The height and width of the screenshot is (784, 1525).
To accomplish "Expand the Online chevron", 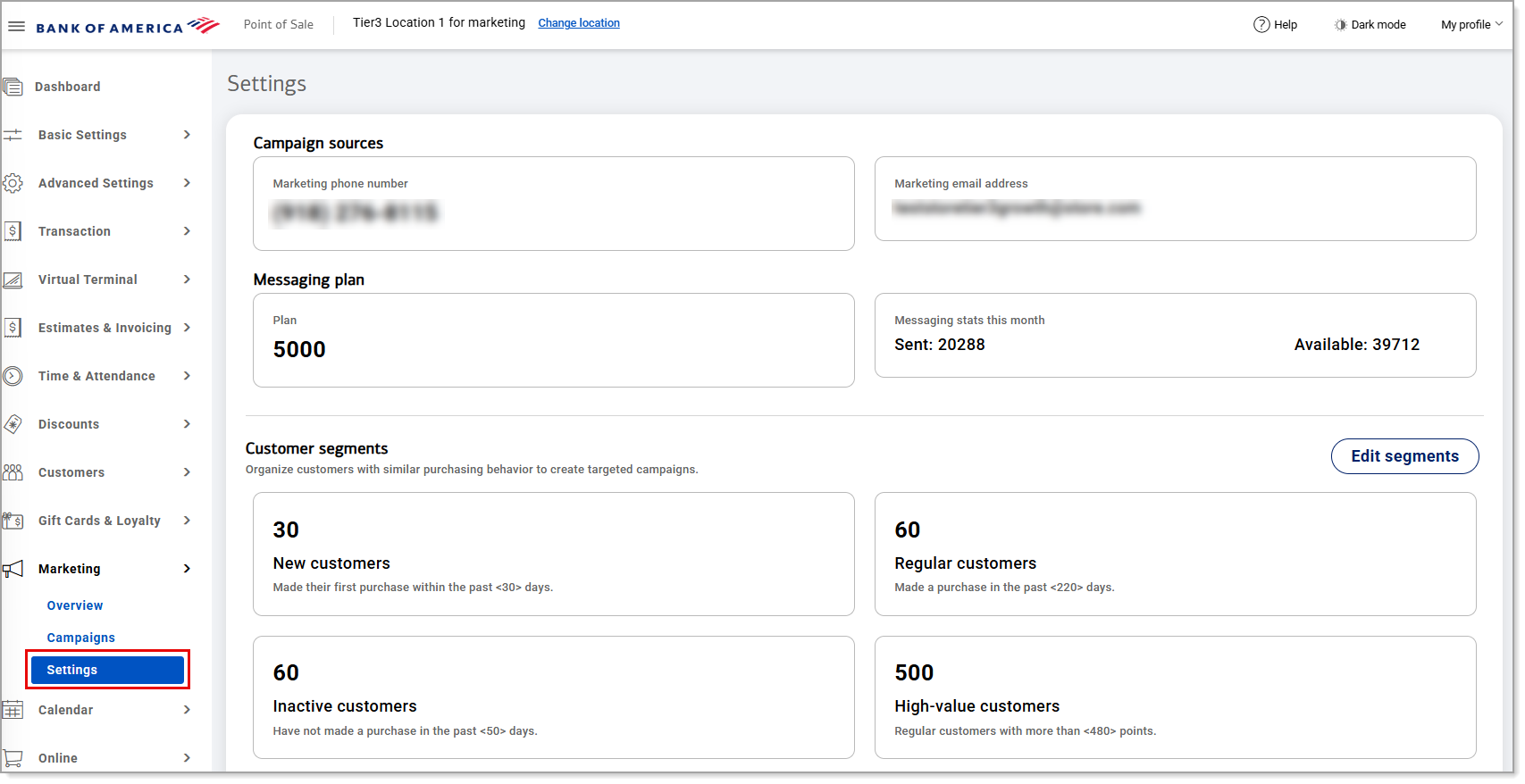I will click(187, 758).
